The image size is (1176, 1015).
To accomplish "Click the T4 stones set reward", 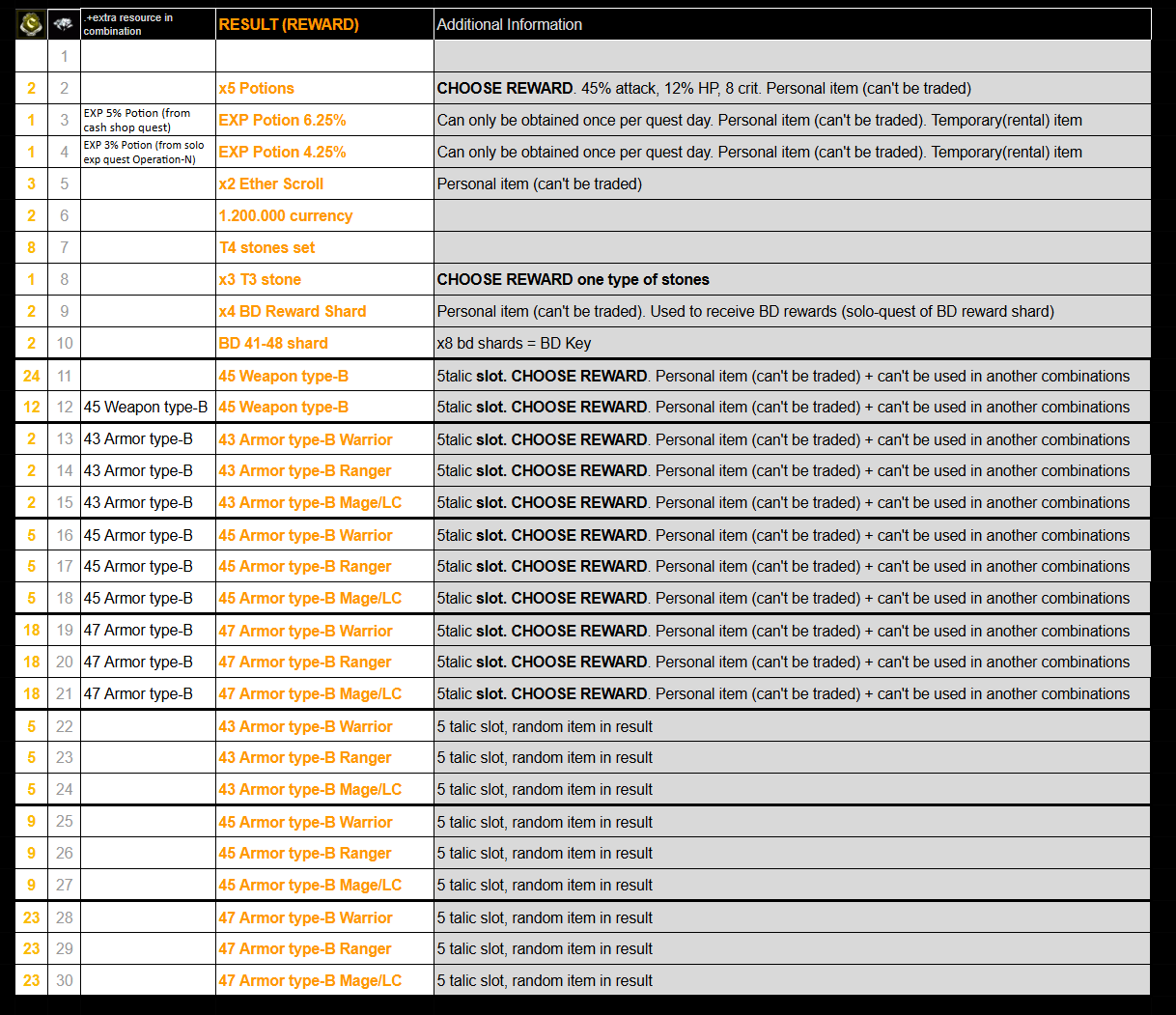I will pyautogui.click(x=267, y=247).
